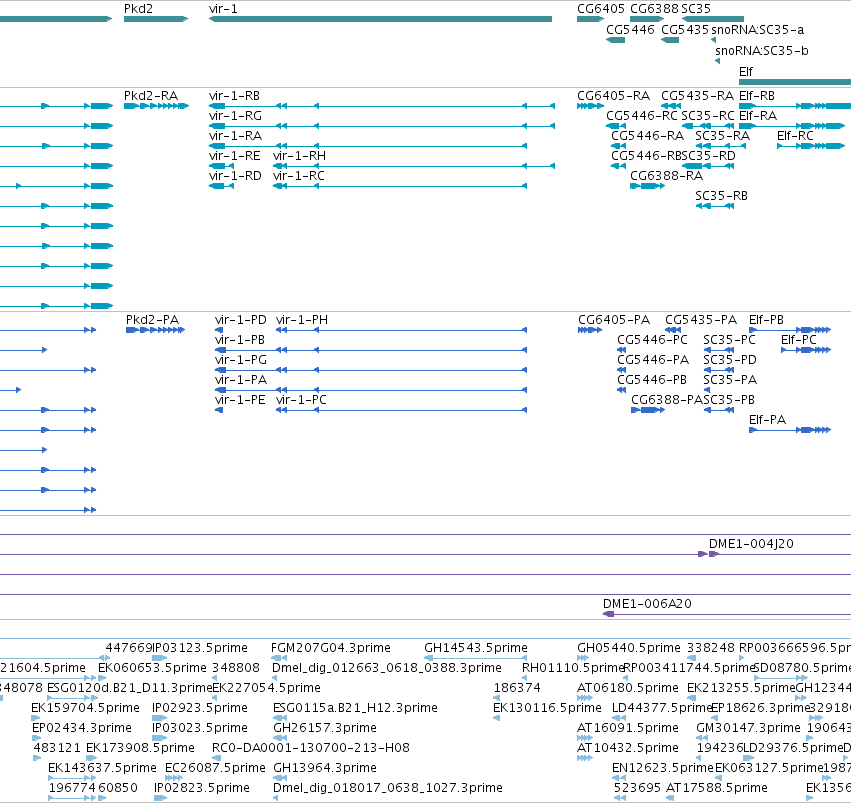Image resolution: width=851 pixels, height=803 pixels.
Task: Open EST label GH14543.5prime
Action: [x=476, y=648]
